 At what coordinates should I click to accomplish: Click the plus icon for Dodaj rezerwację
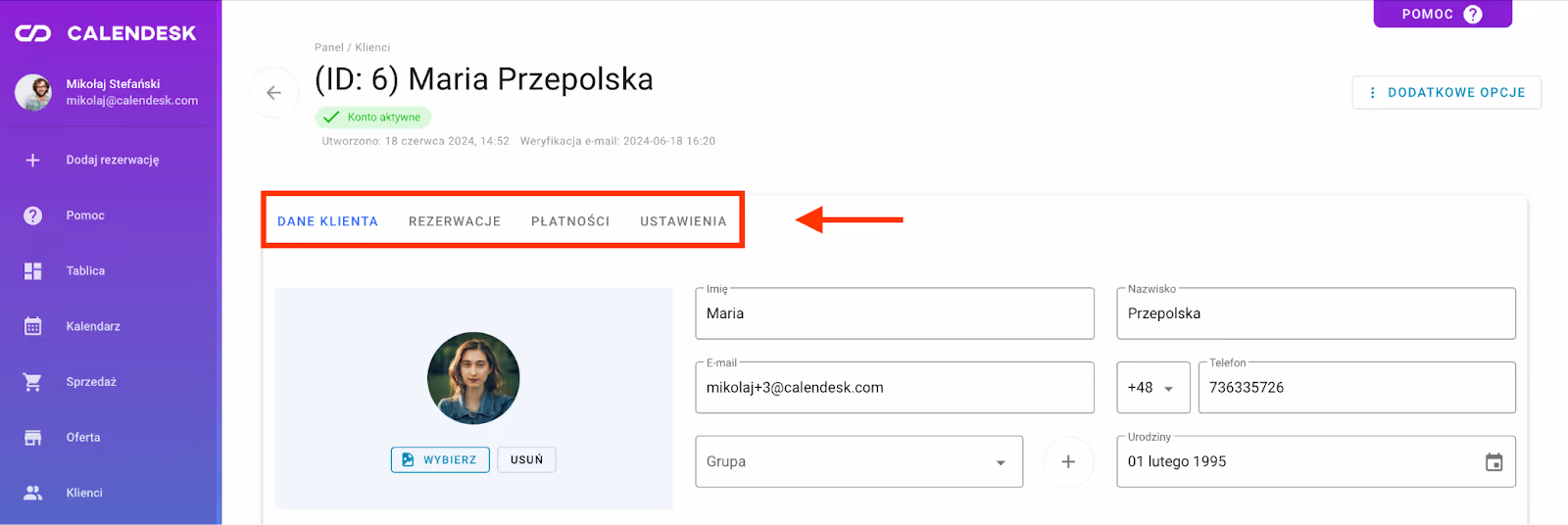[32, 160]
